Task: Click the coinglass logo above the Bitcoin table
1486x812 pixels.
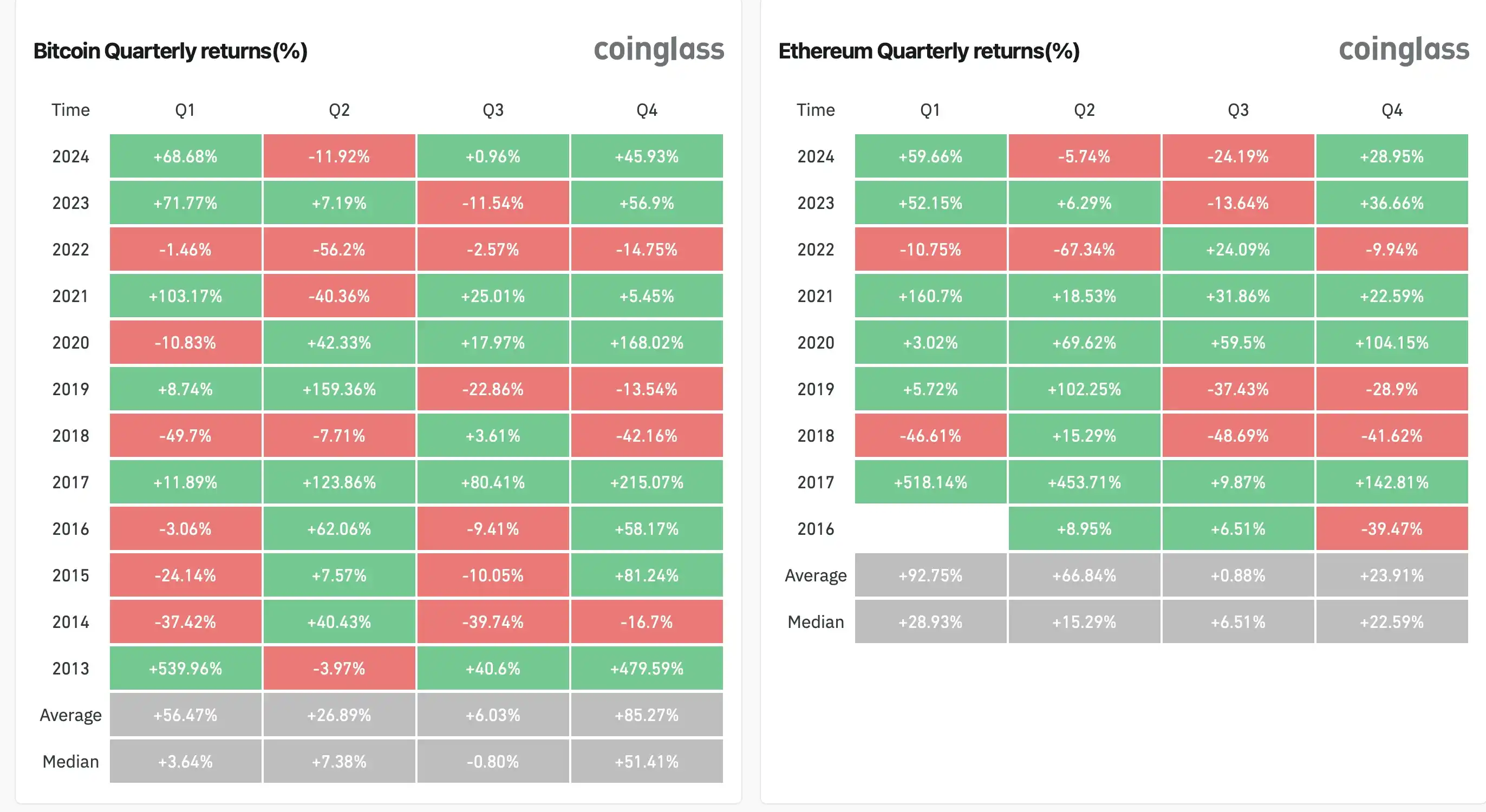Action: point(658,50)
